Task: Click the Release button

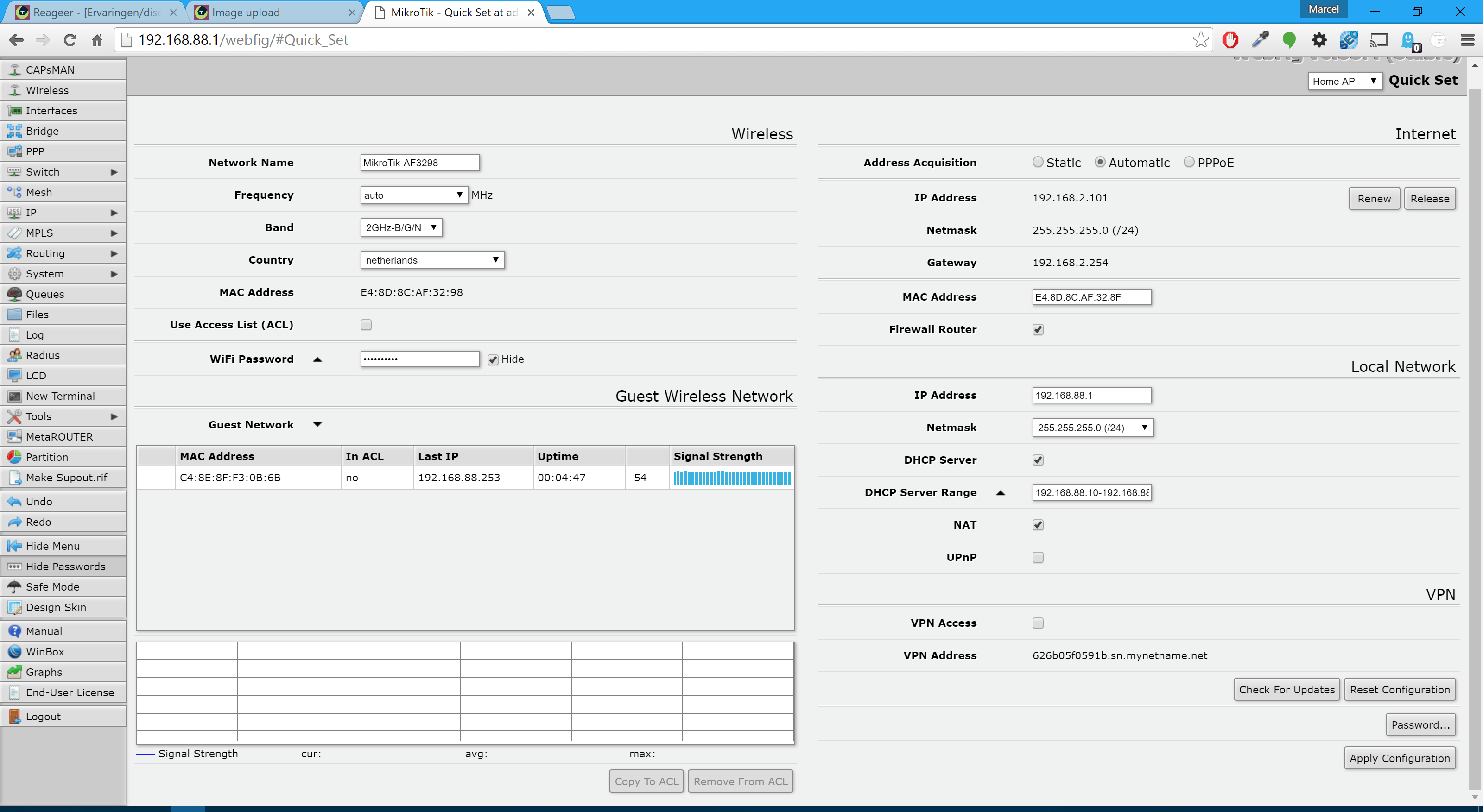Action: [x=1429, y=199]
